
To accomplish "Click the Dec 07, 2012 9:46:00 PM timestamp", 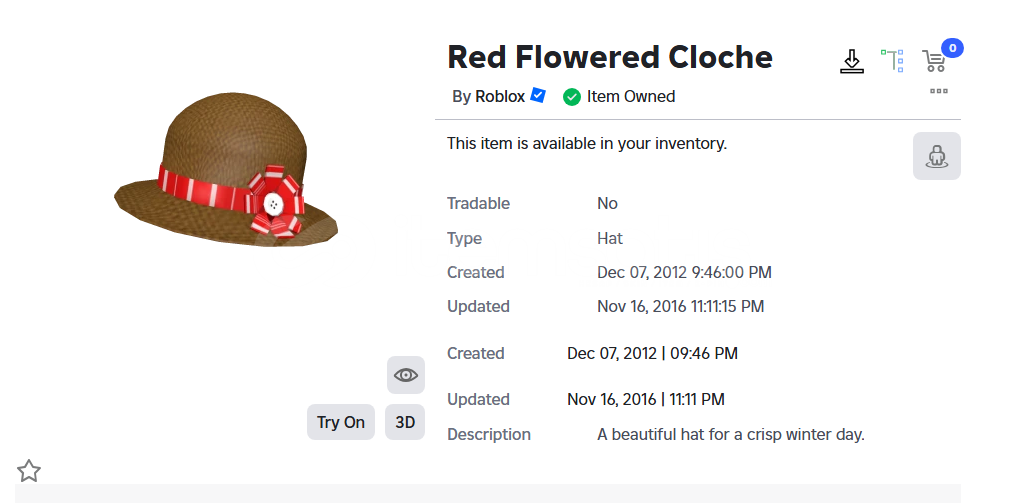I will coord(684,272).
